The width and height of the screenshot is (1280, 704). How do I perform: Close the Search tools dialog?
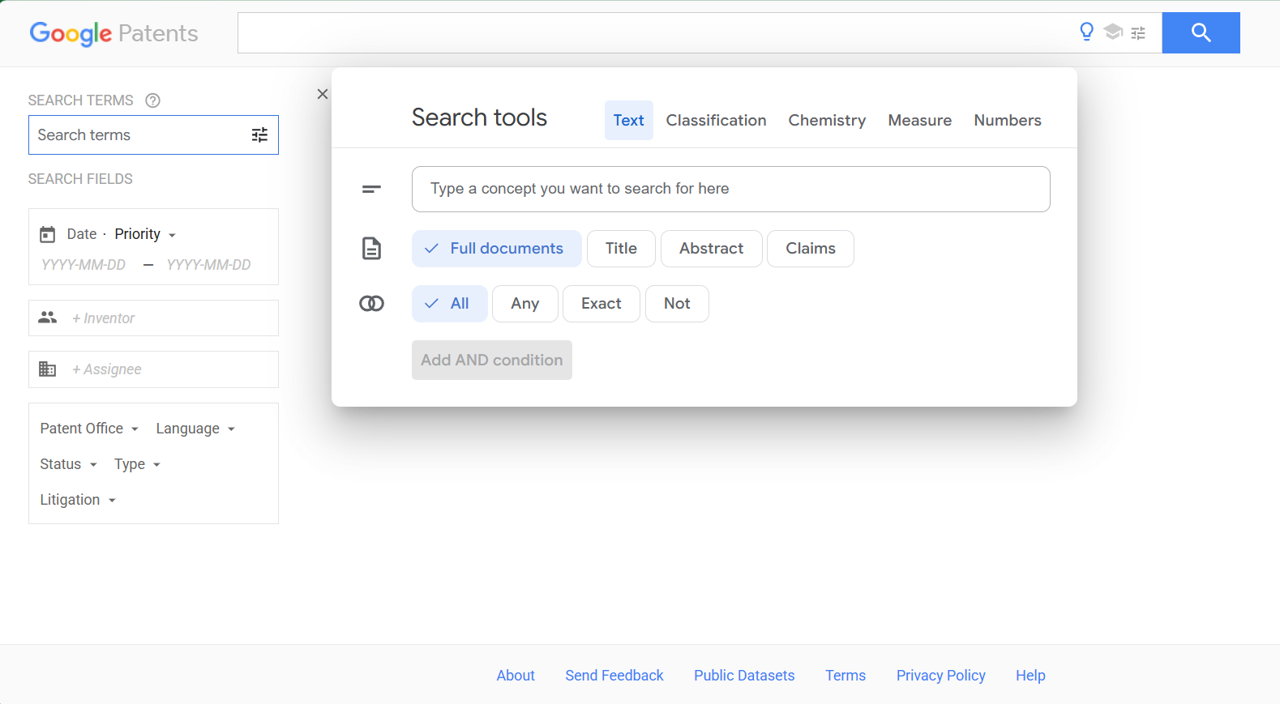click(322, 94)
